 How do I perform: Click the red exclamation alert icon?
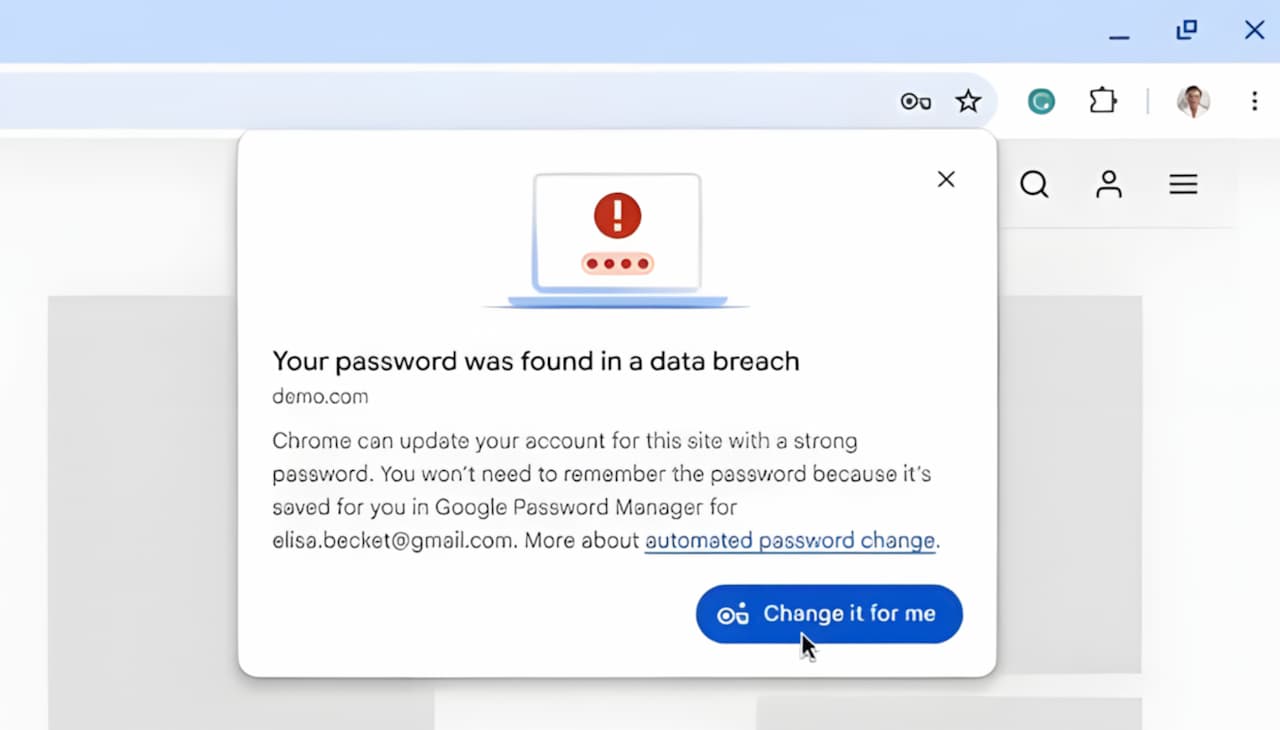pos(617,214)
